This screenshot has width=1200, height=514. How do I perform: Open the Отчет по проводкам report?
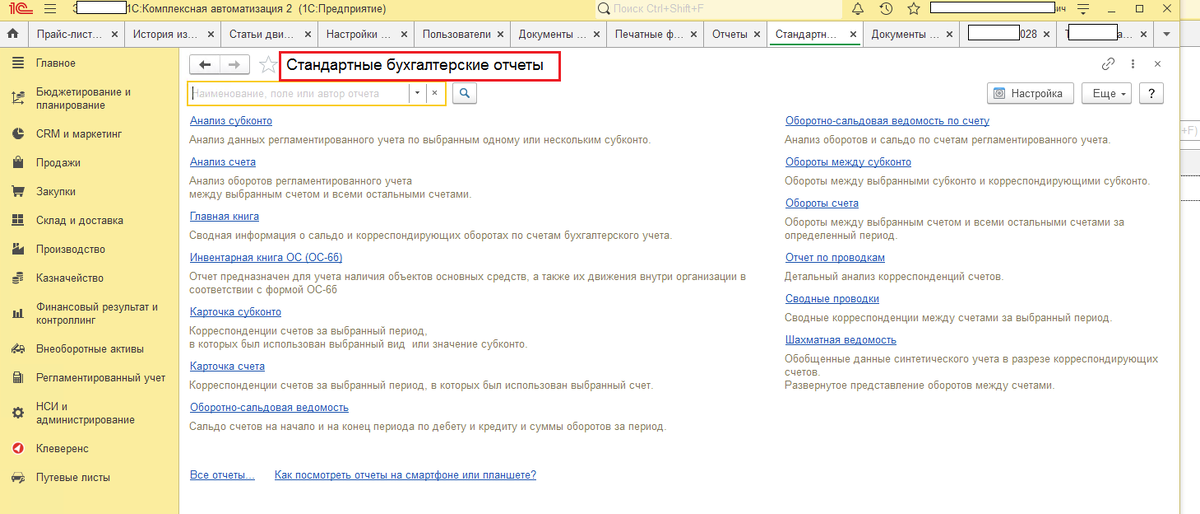pos(835,257)
